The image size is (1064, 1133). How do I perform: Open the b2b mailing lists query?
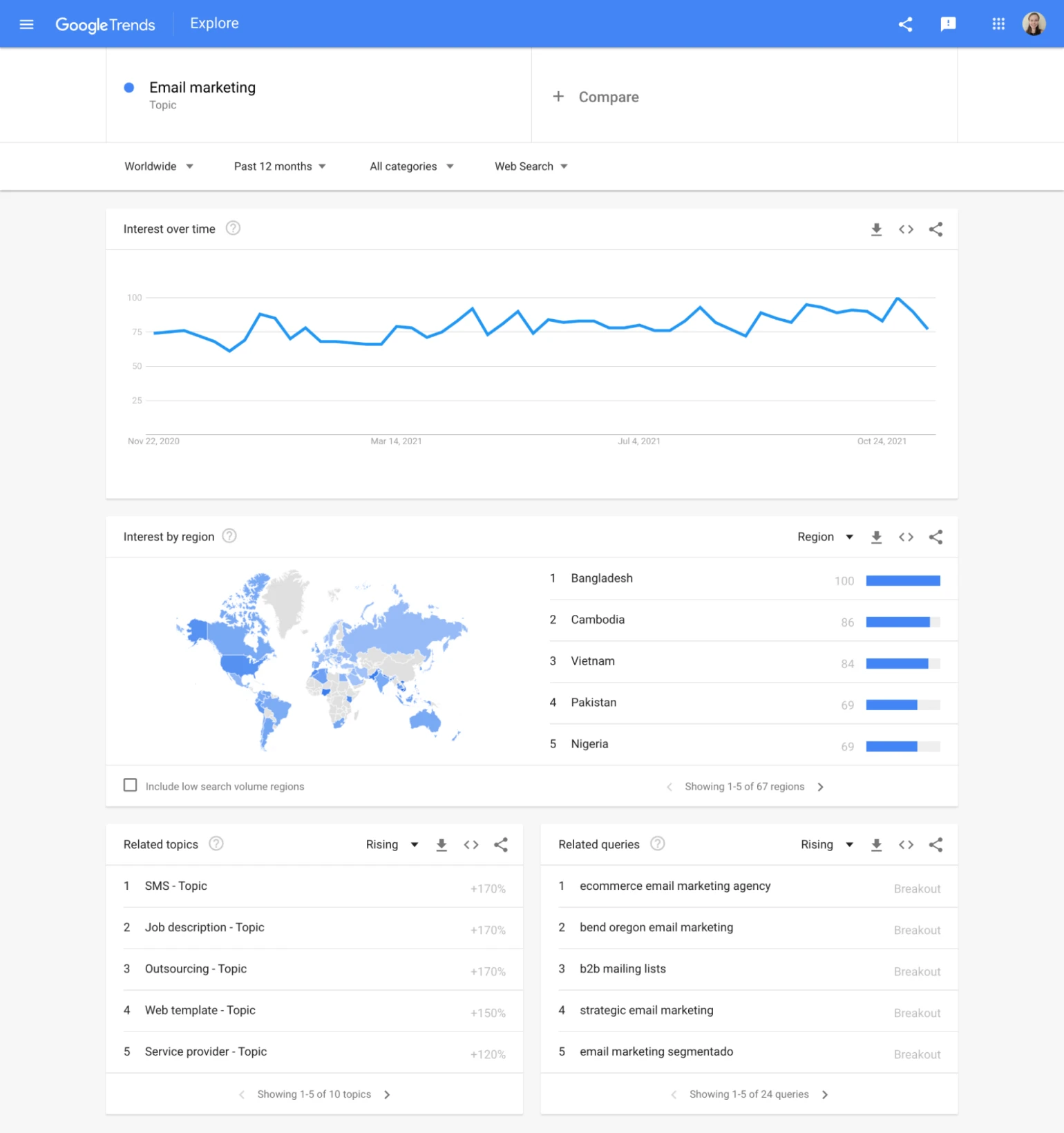click(x=623, y=969)
